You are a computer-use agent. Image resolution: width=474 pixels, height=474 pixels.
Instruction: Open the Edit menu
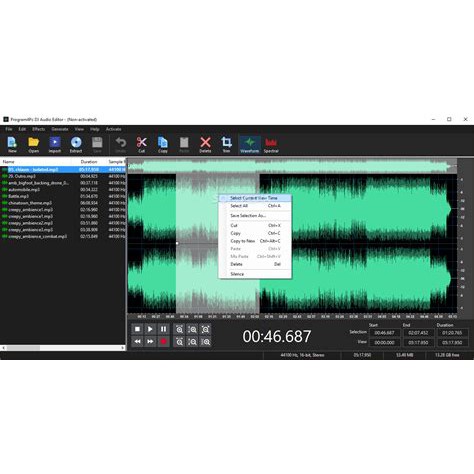point(22,129)
